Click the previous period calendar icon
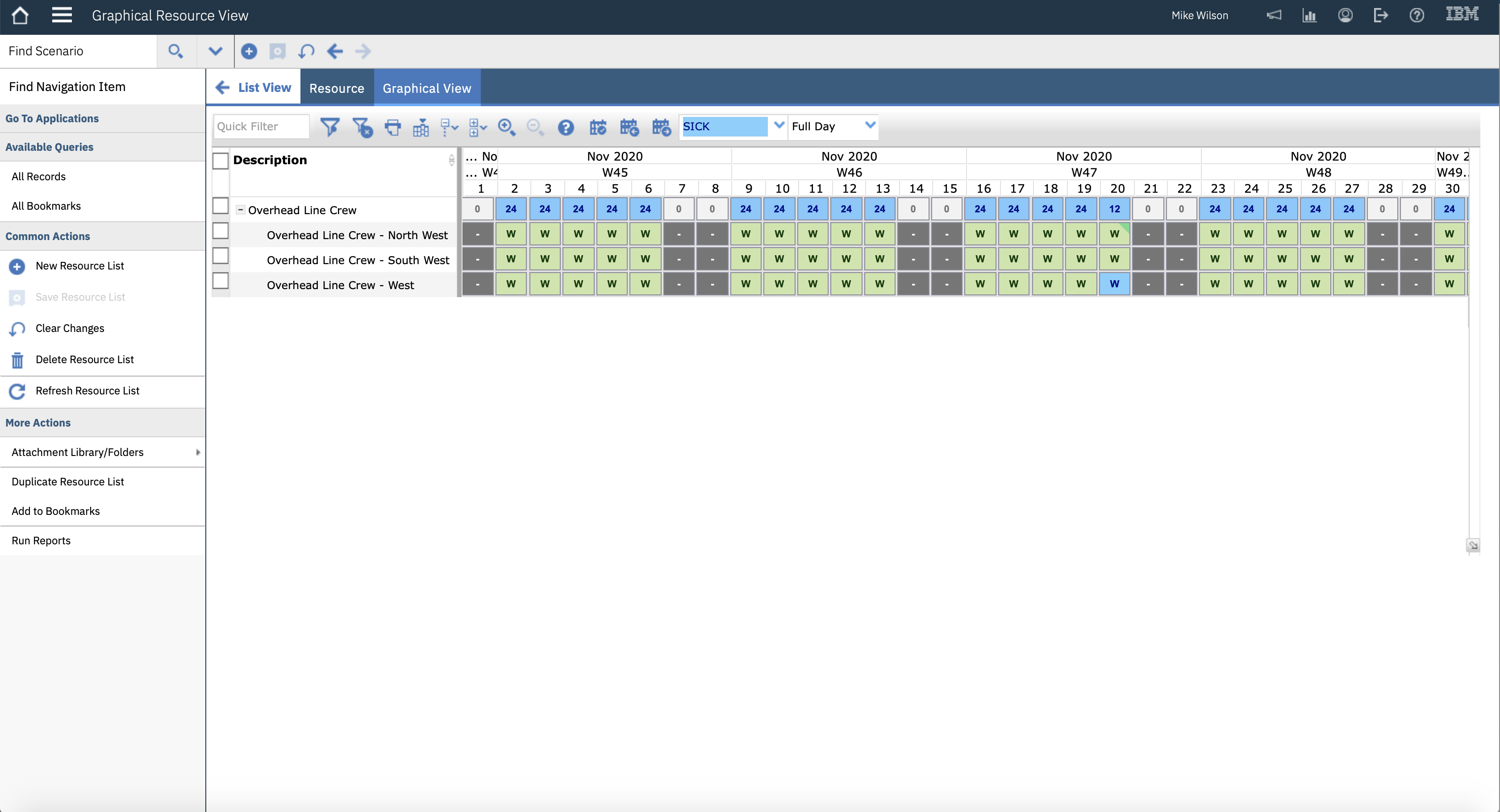The image size is (1500, 812). (x=629, y=126)
